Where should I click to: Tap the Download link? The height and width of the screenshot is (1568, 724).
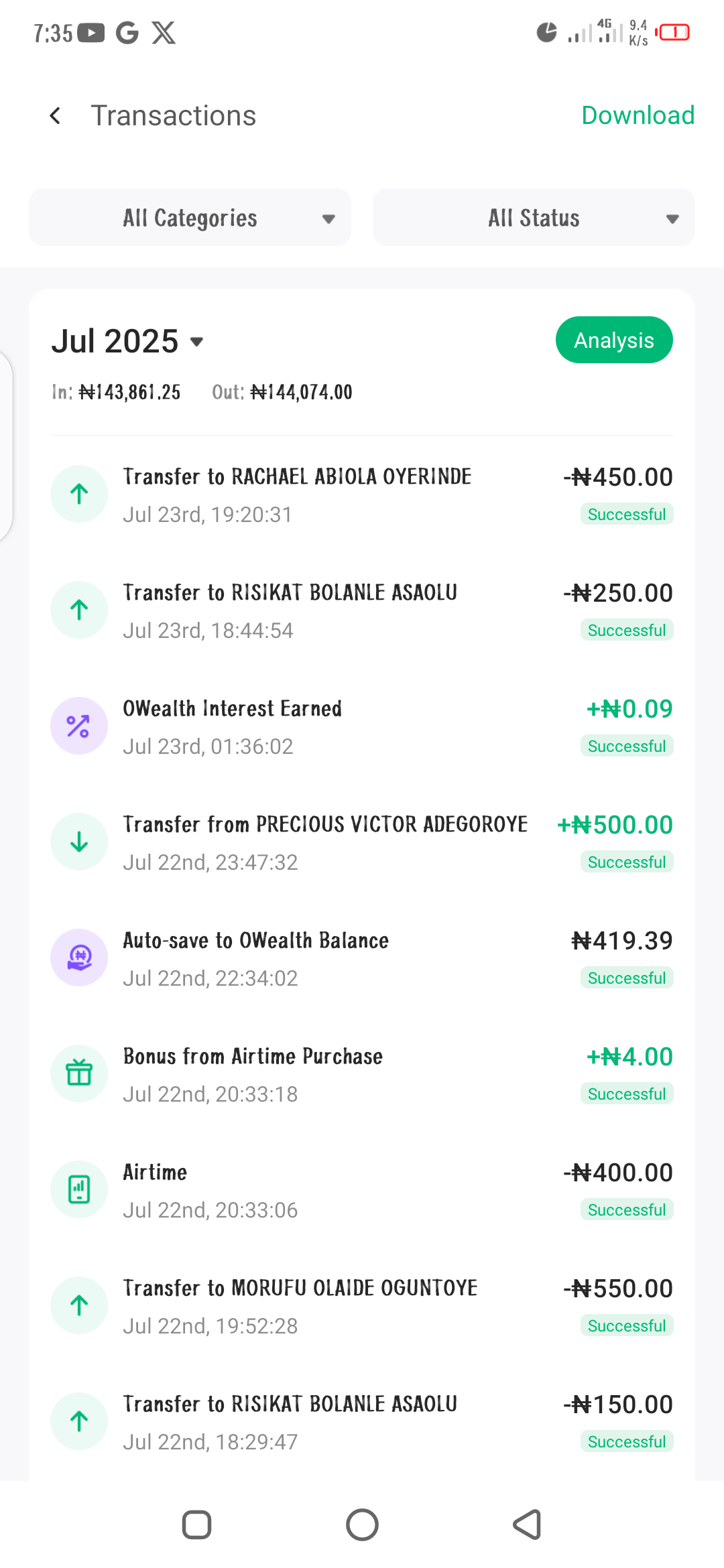coord(638,115)
